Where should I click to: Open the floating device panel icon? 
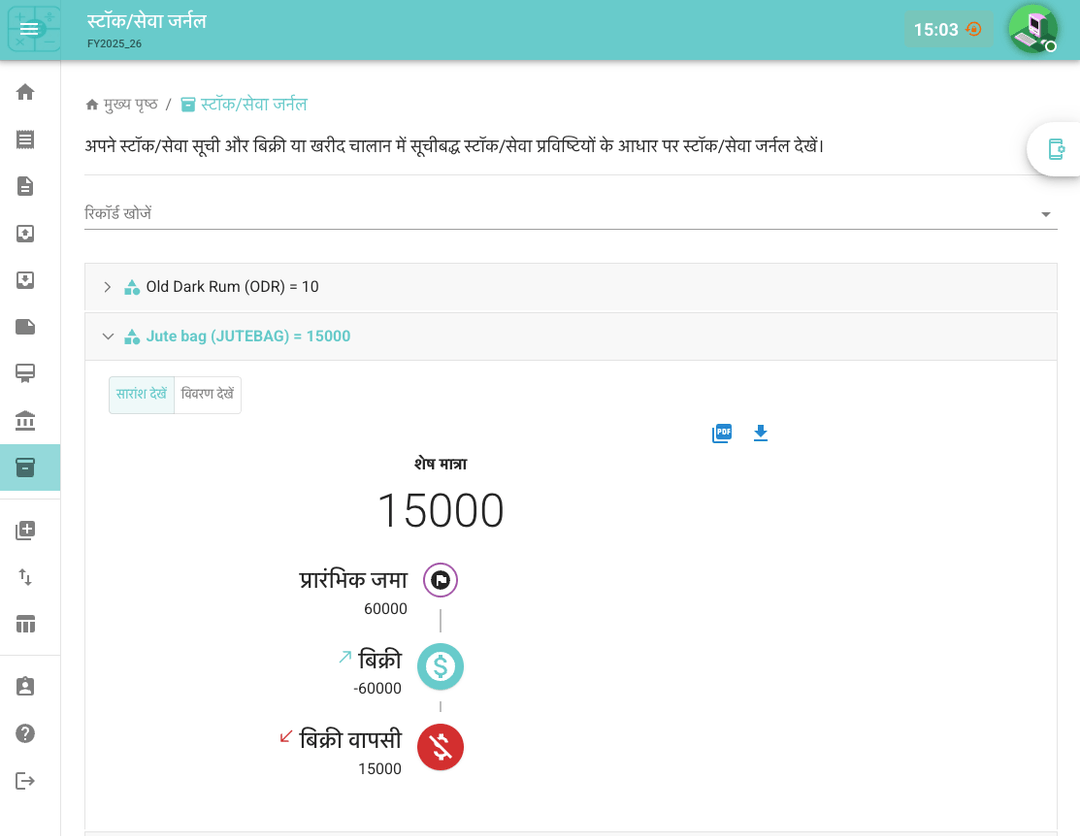coord(1055,149)
